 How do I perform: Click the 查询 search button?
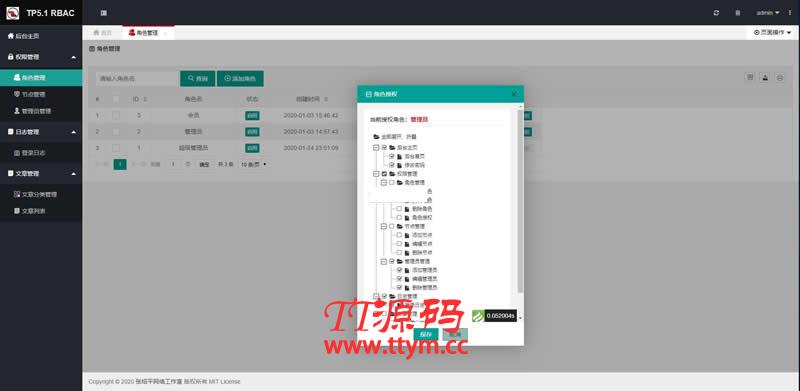(198, 79)
